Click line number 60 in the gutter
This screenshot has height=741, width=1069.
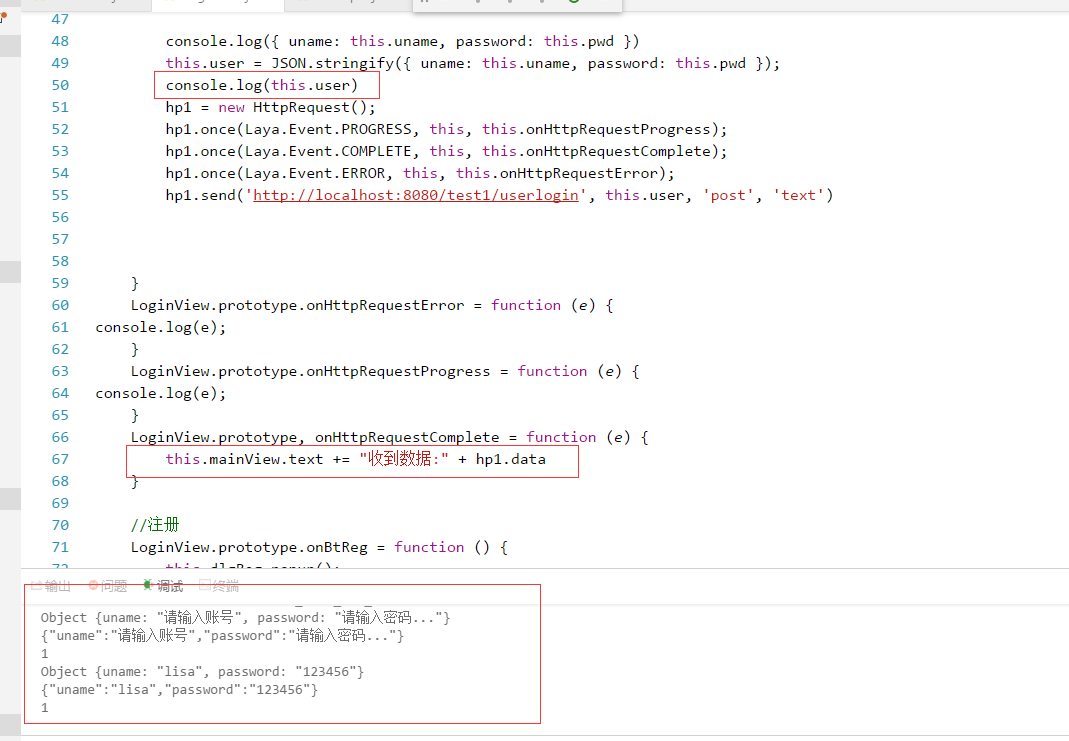click(60, 305)
